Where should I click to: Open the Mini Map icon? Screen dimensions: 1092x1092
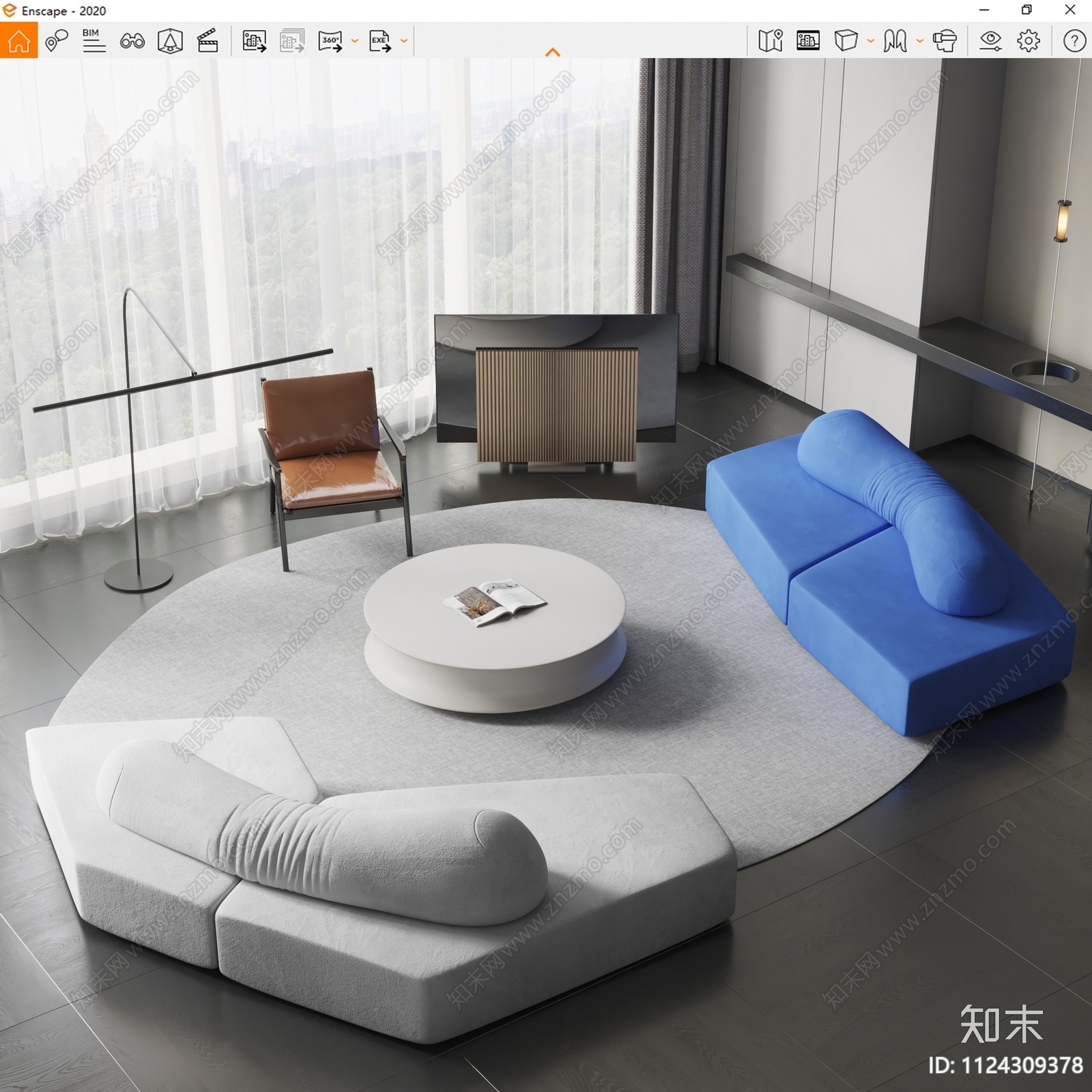[x=770, y=41]
